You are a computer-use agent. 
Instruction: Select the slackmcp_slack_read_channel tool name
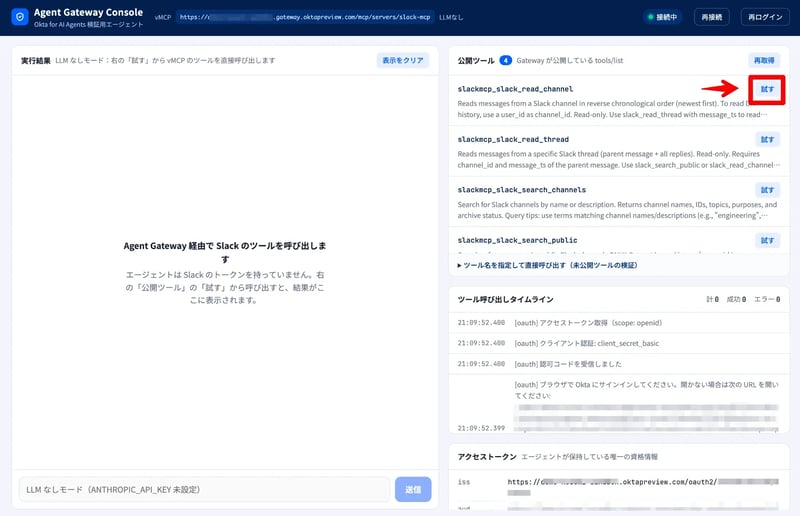(x=515, y=89)
